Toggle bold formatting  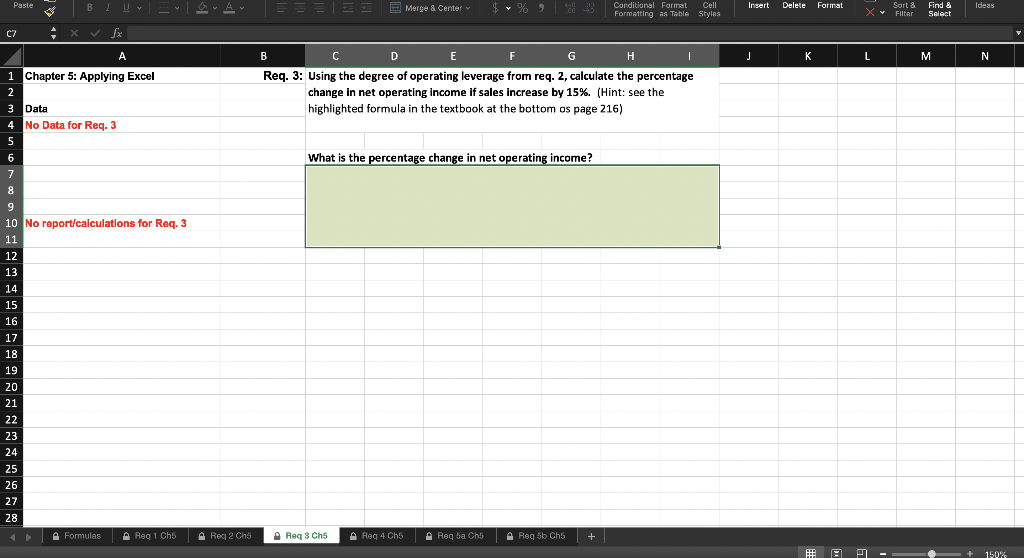89,8
